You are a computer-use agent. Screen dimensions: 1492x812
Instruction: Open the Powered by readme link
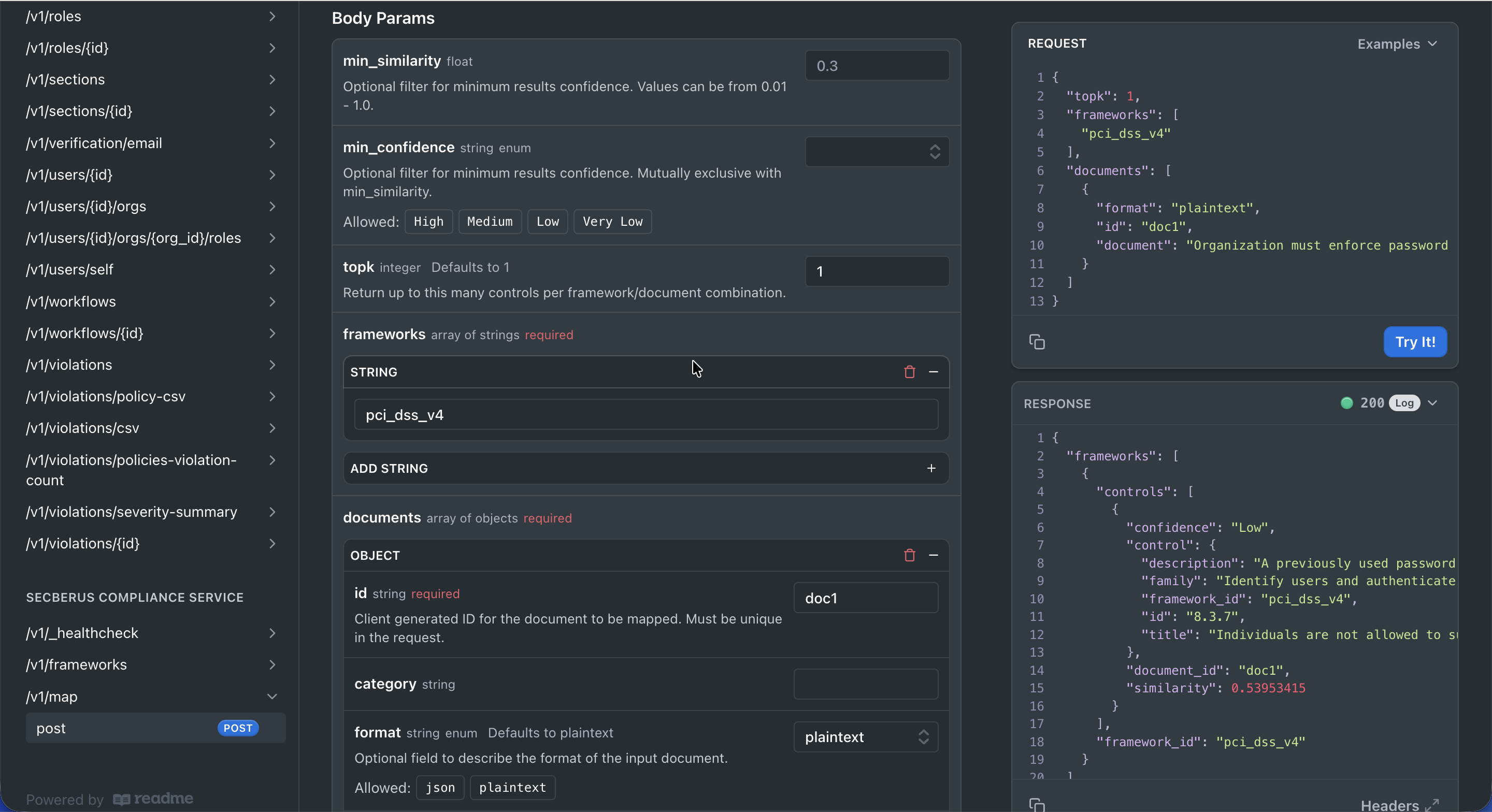coord(110,799)
